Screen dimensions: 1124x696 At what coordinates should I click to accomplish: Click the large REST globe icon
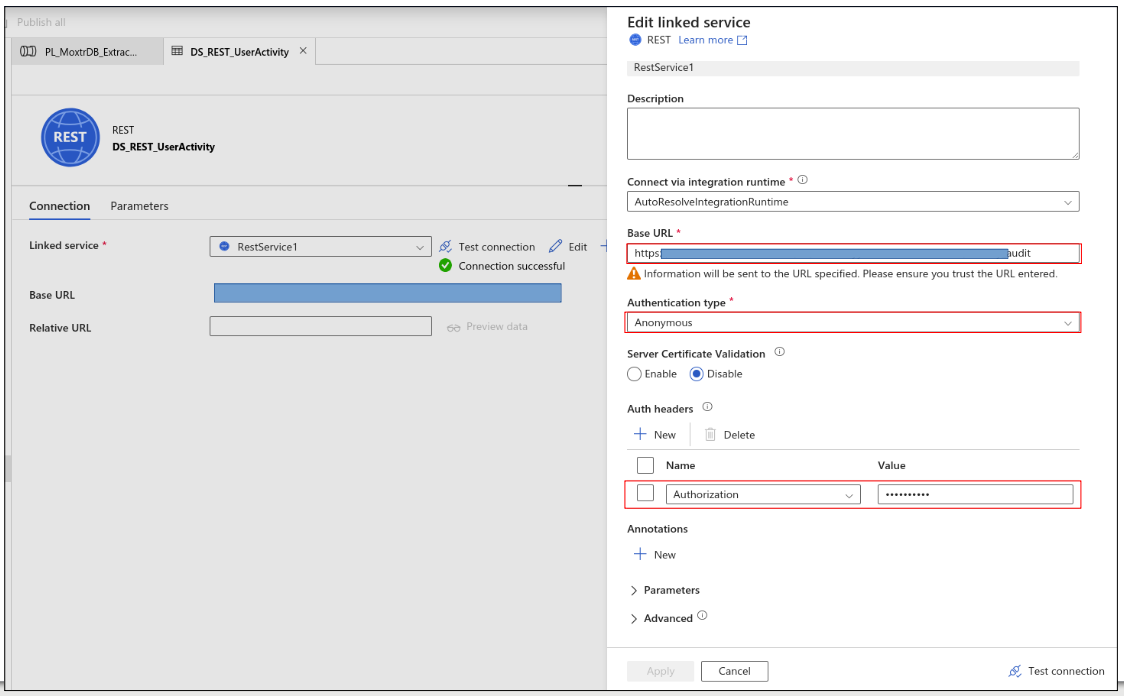point(70,138)
